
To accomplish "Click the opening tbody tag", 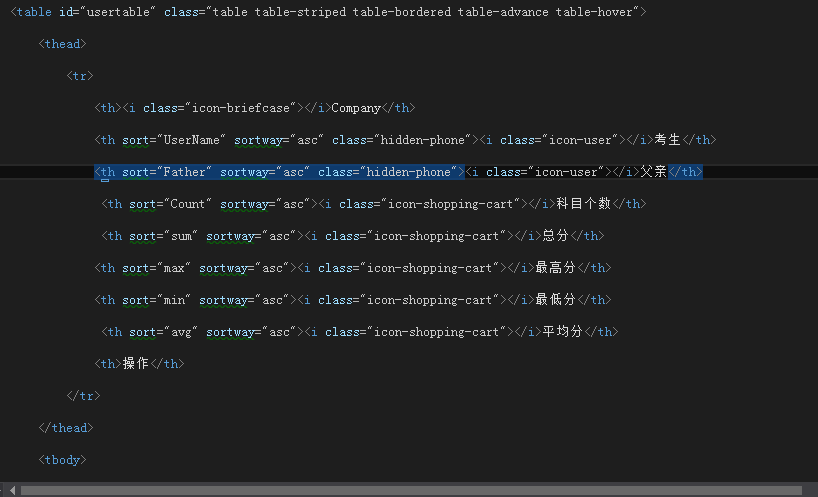I will tap(62, 460).
